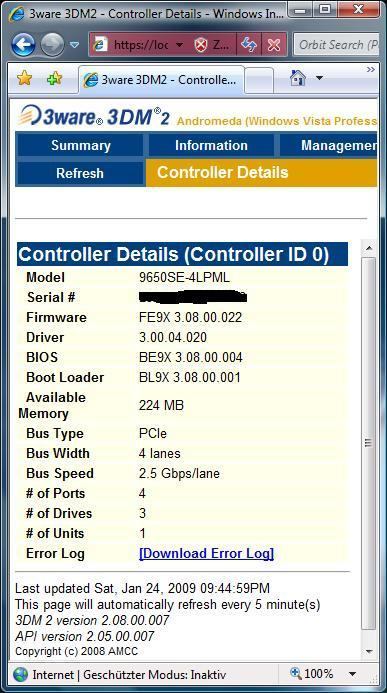Open the address bar history dropdown

[x=179, y=45]
